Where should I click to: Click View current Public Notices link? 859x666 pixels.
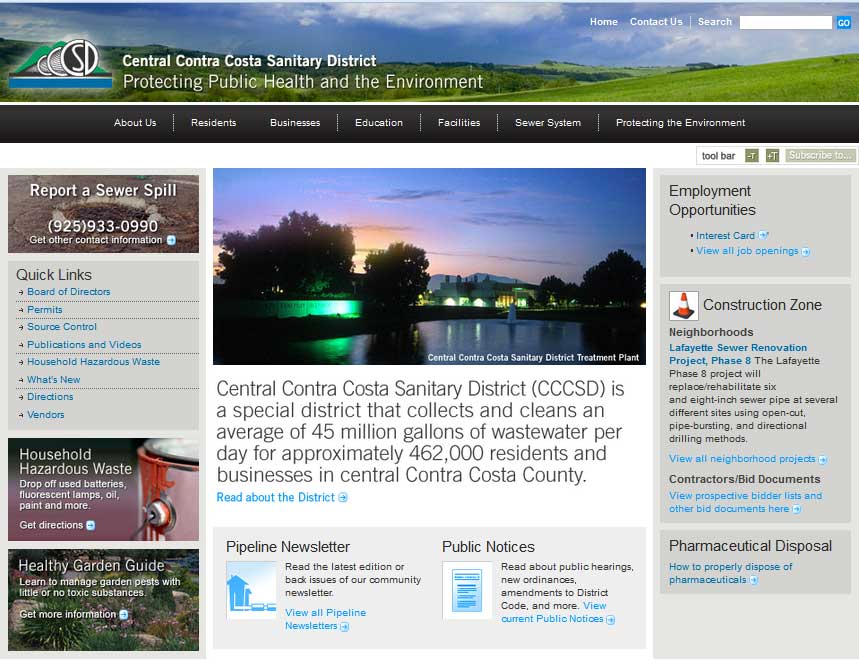coord(553,612)
